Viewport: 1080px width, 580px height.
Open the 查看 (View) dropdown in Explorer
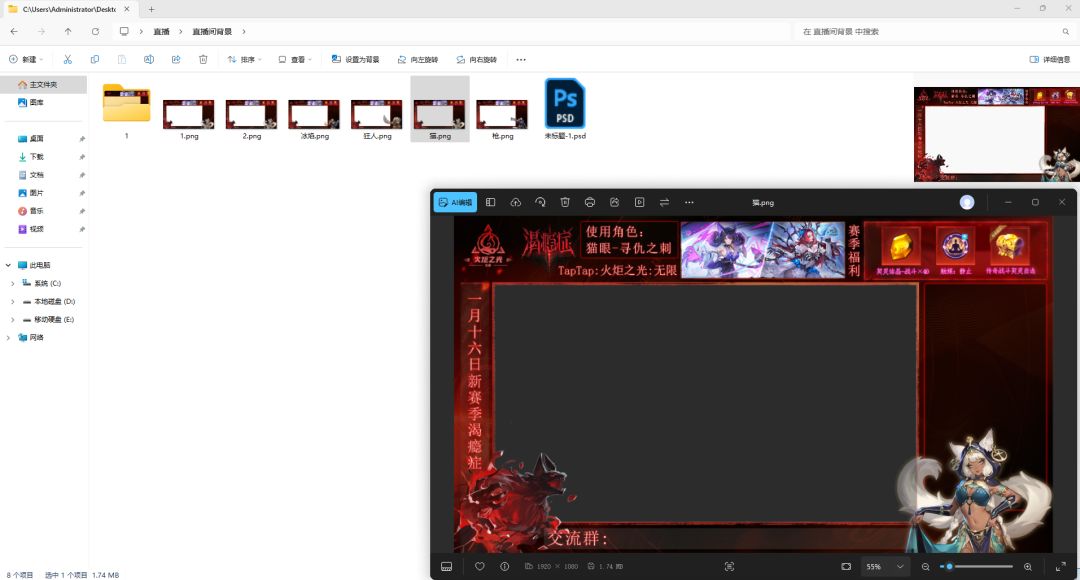[x=295, y=59]
